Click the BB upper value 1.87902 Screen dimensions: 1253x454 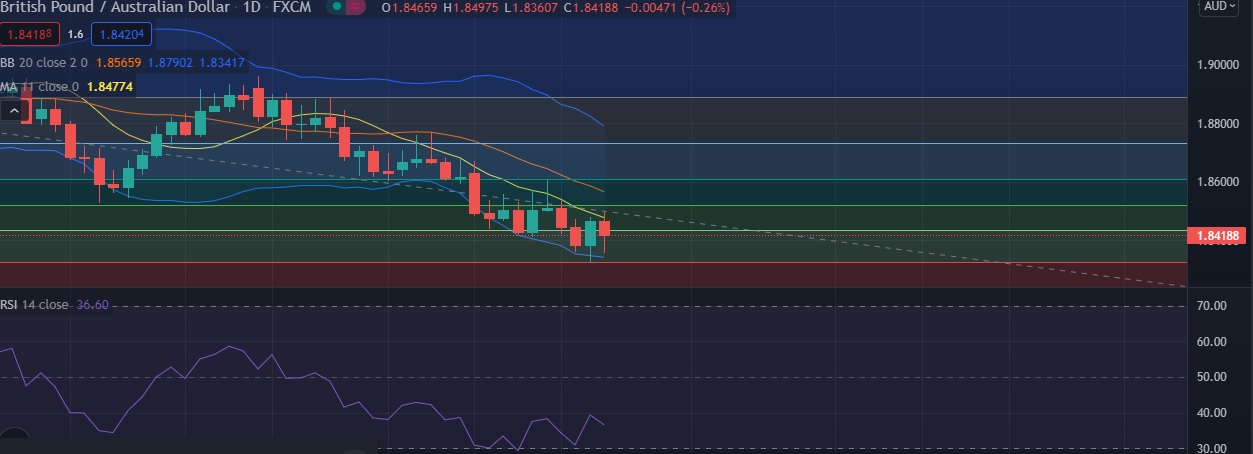click(170, 62)
